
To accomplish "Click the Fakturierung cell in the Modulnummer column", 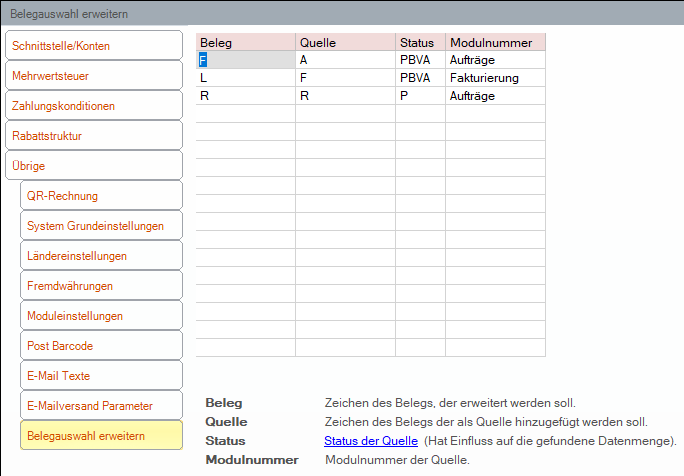I will pos(495,78).
